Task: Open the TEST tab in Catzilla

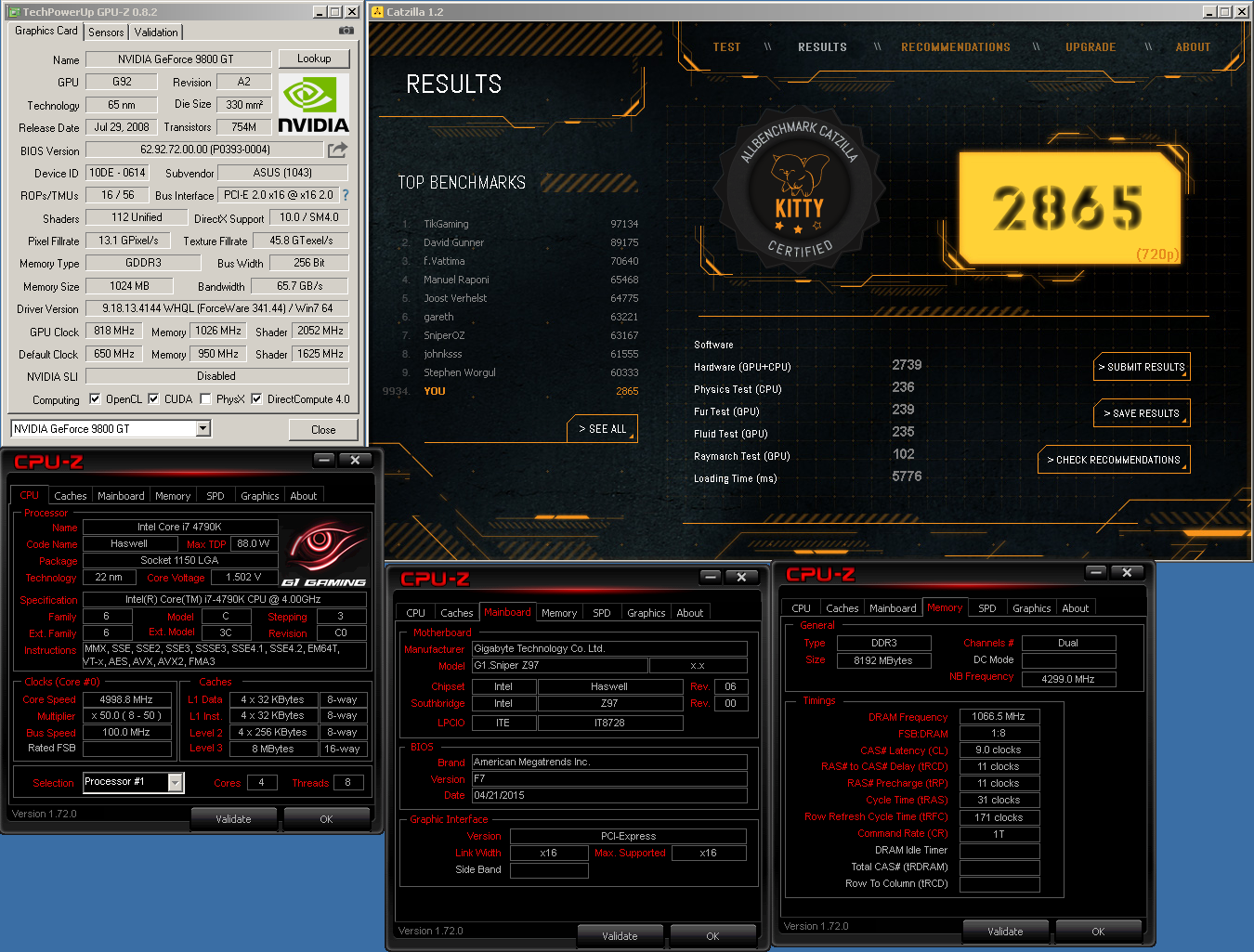Action: pos(726,47)
